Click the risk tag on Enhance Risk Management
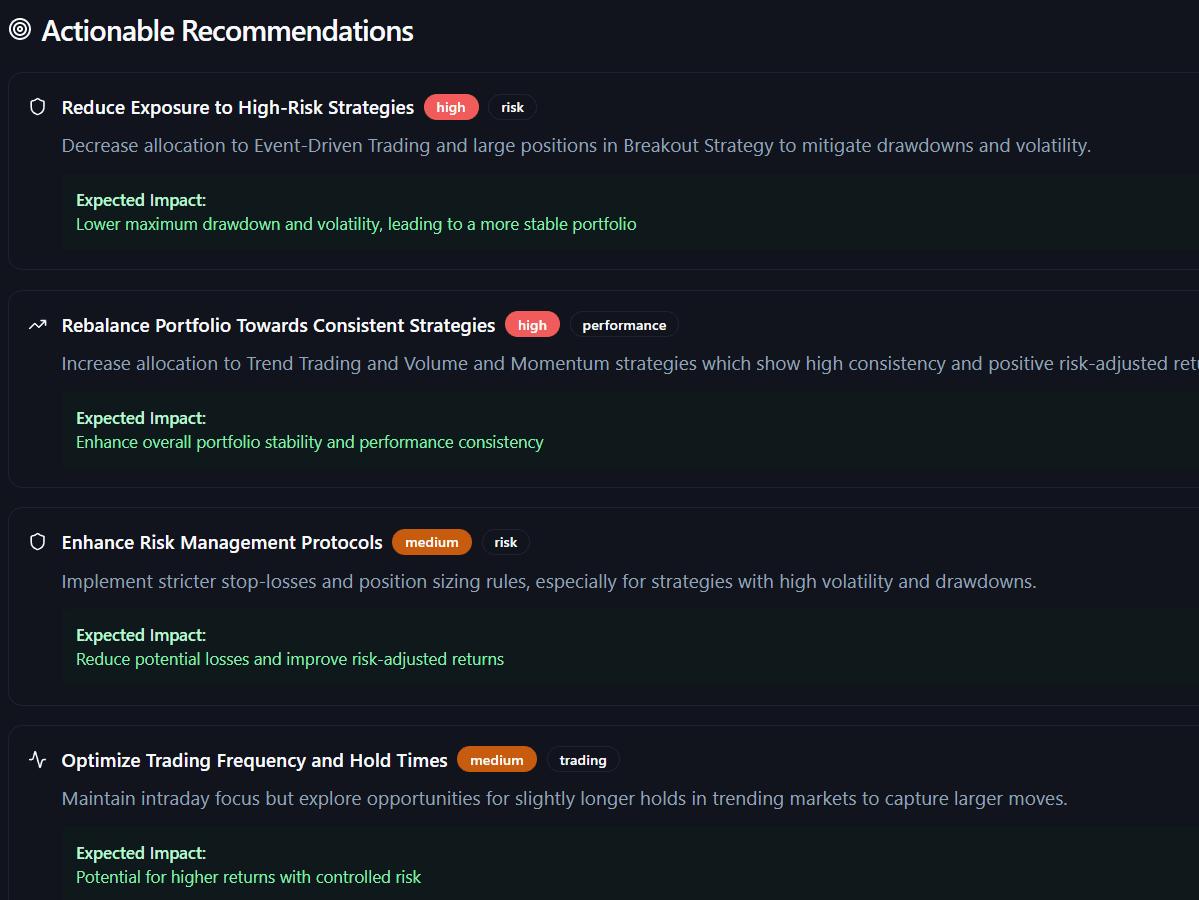Image resolution: width=1199 pixels, height=900 pixels. 506,541
